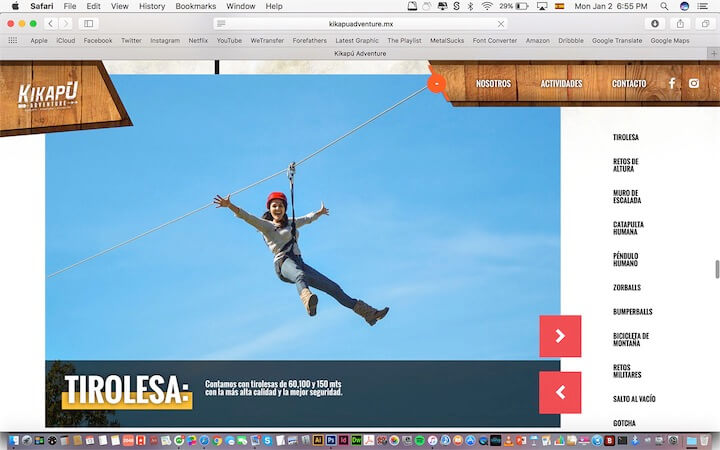The image size is (720, 450).
Task: Click the page's vertical scrollbar thumb
Action: [x=716, y=270]
